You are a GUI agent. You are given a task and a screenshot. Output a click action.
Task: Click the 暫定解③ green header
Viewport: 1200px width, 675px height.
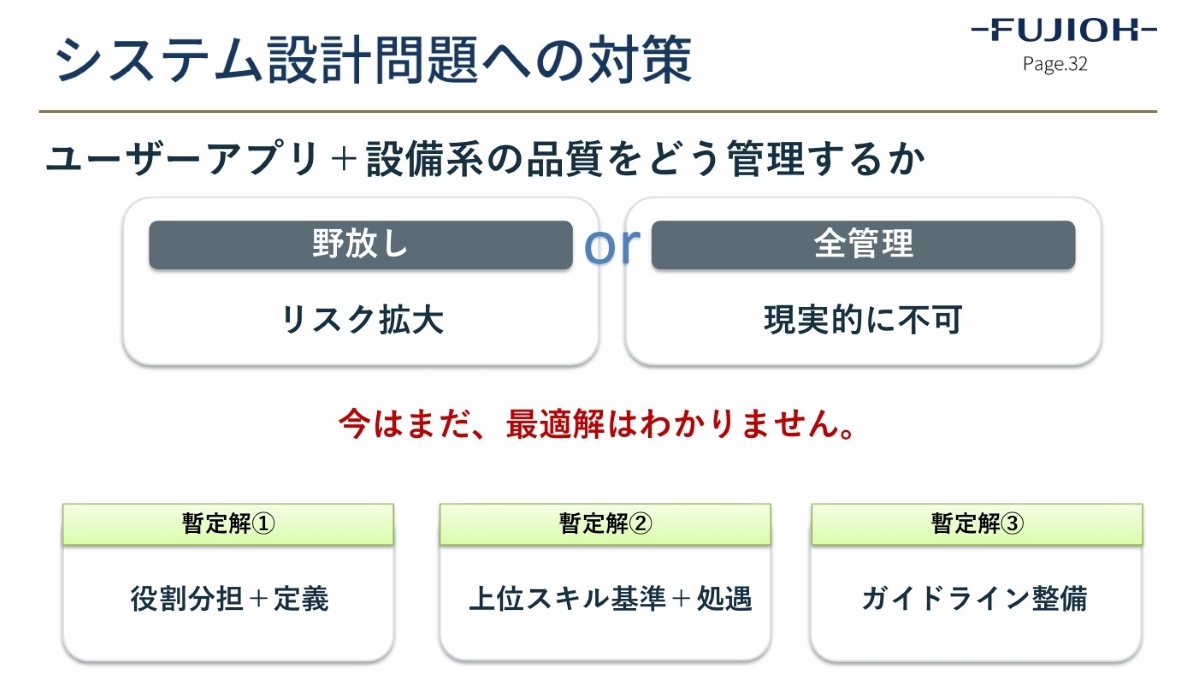(977, 524)
